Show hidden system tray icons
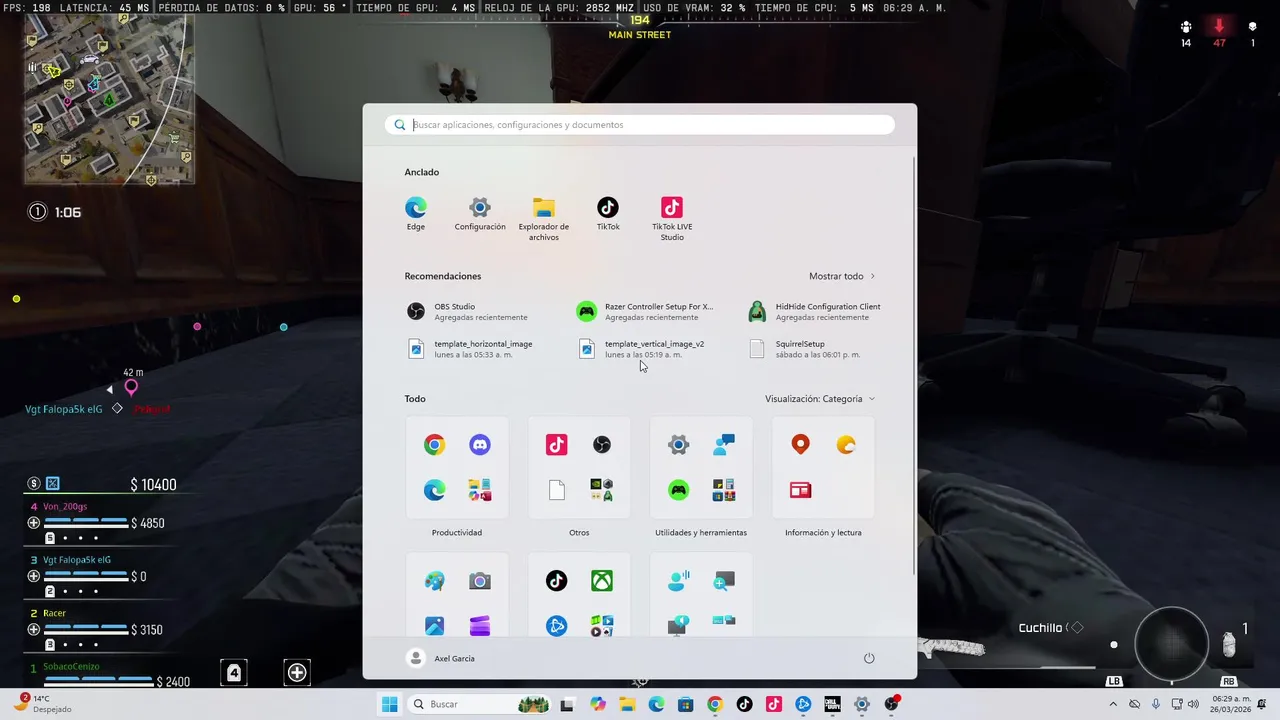Viewport: 1280px width, 720px height. 1113,704
